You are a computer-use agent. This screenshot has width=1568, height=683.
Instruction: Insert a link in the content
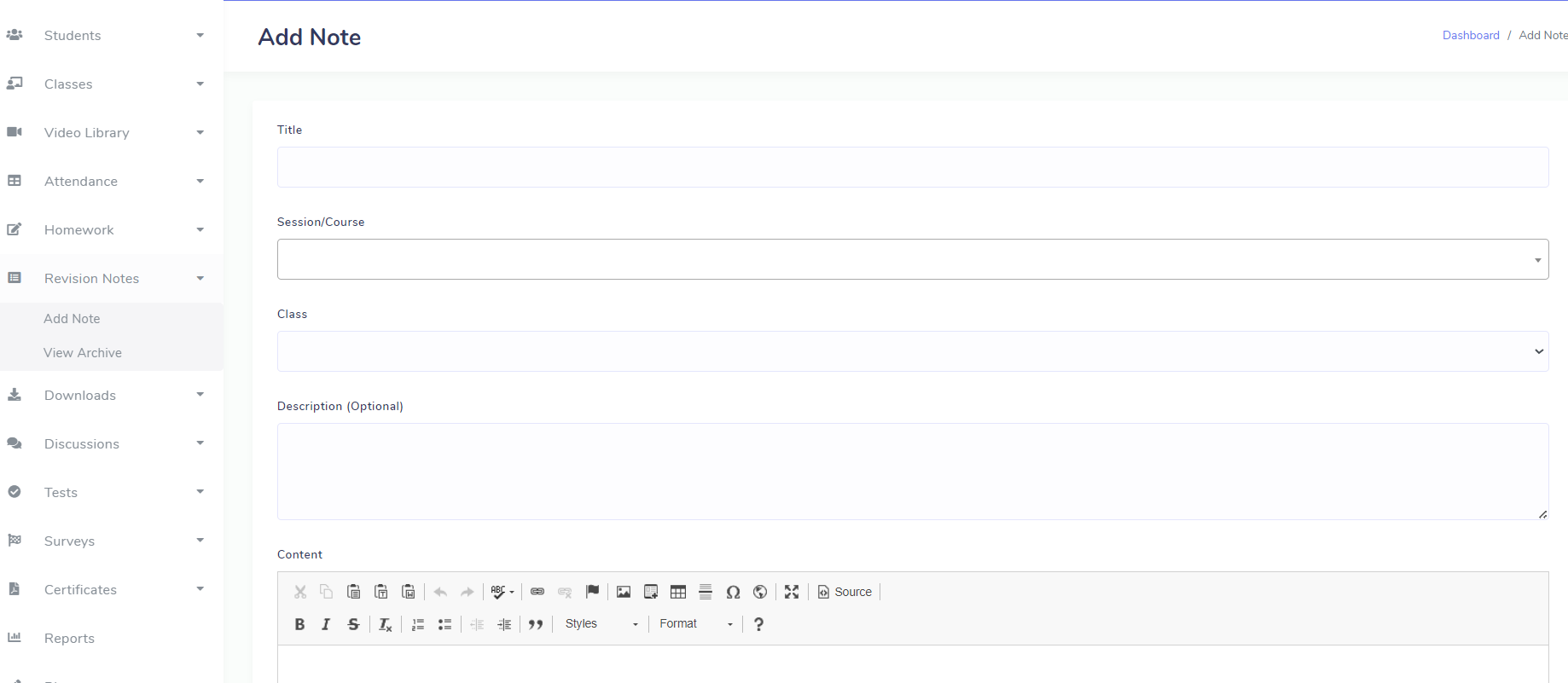click(537, 592)
